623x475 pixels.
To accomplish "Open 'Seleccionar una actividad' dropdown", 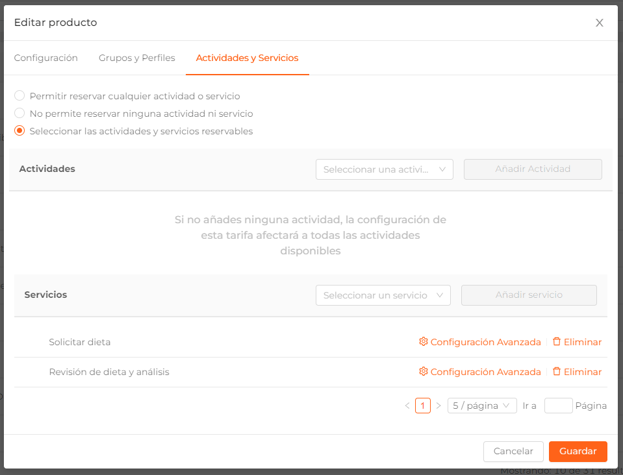I will tap(384, 170).
